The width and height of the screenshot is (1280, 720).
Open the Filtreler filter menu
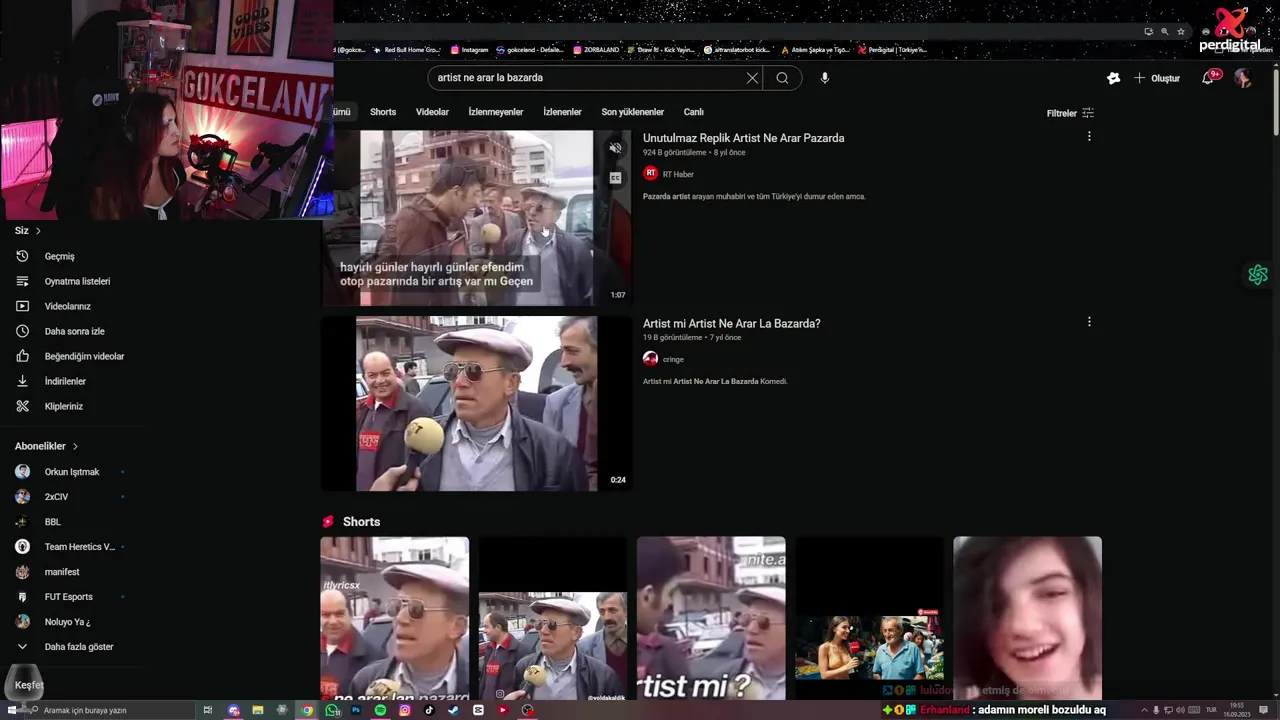click(x=1070, y=113)
